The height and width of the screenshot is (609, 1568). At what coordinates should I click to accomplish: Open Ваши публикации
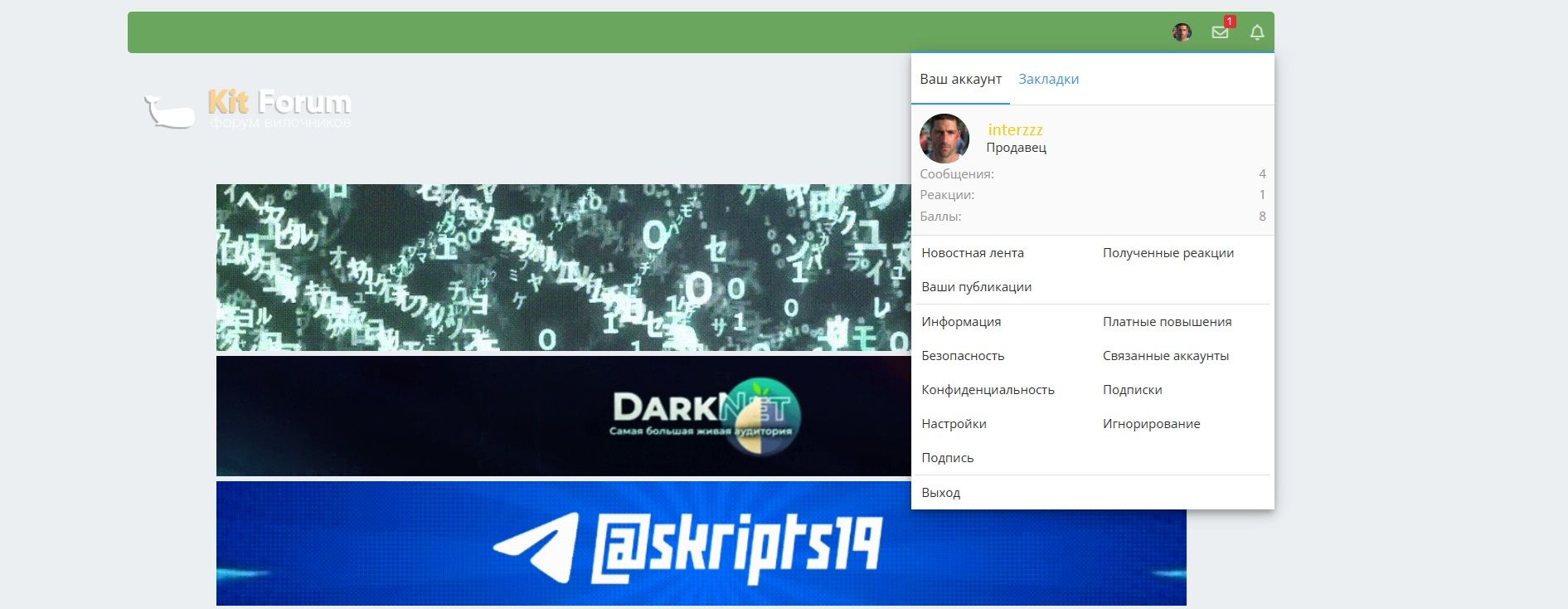(x=977, y=287)
